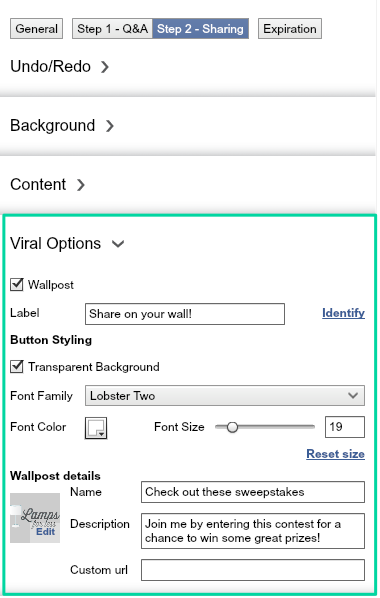Open the Font Color swatch picker
The image size is (380, 598).
pyautogui.click(x=96, y=428)
